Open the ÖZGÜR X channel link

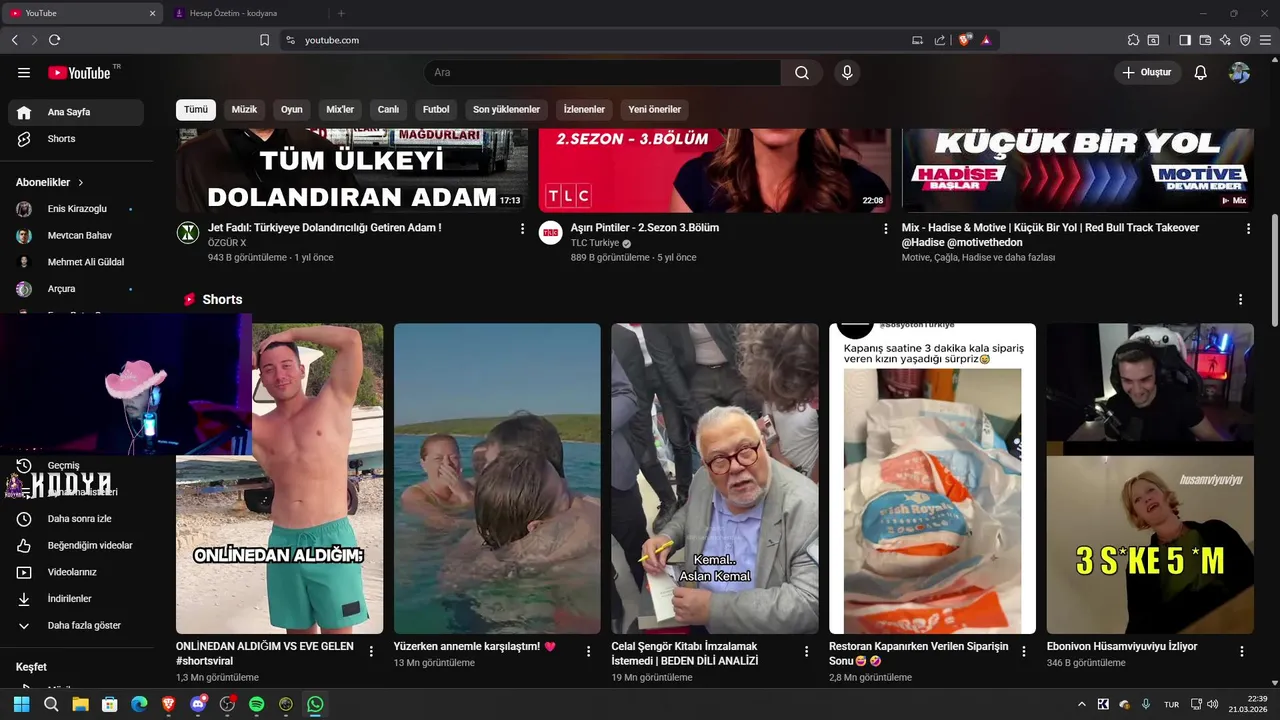tap(227, 243)
